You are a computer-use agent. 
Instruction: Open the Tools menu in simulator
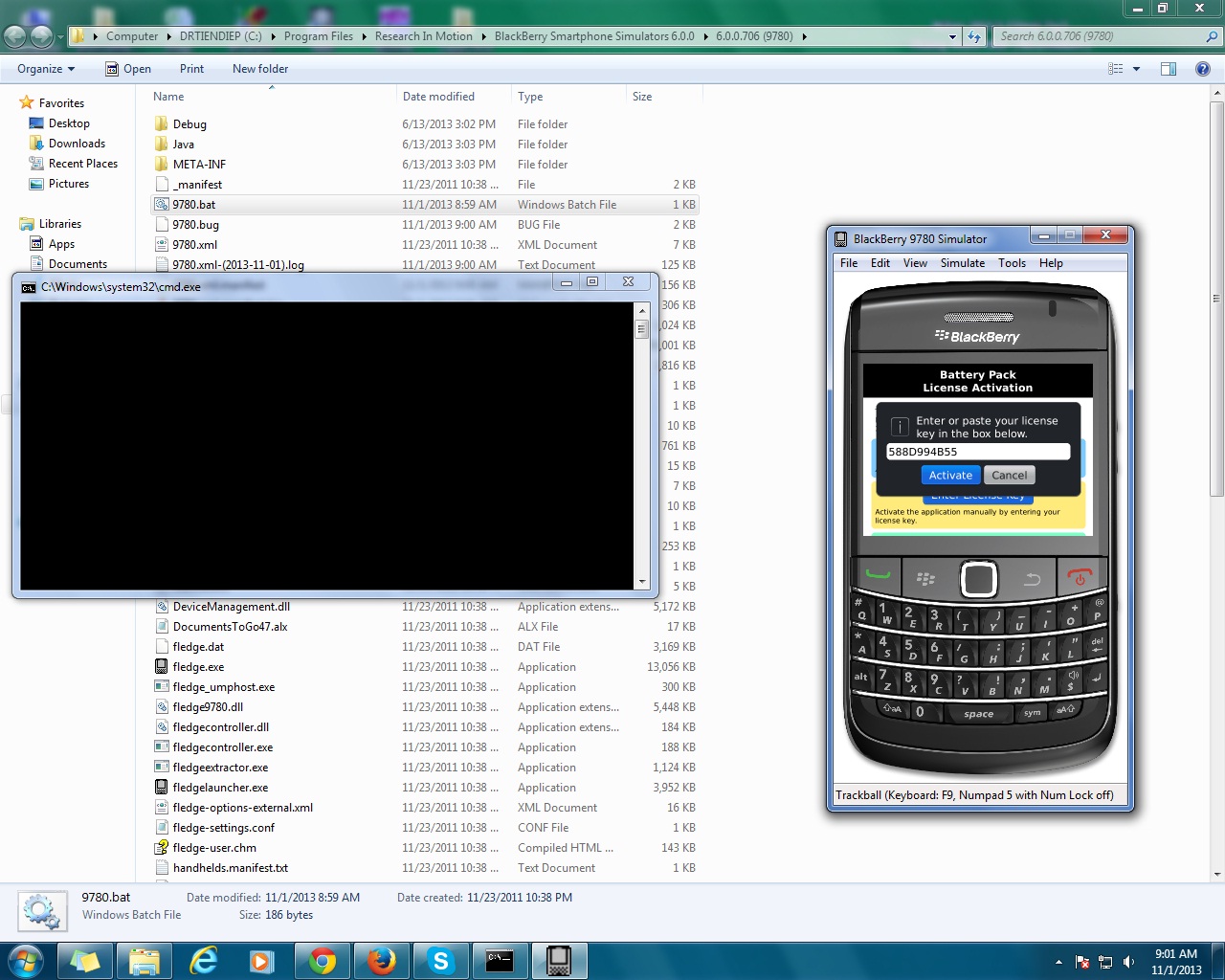tap(1012, 263)
